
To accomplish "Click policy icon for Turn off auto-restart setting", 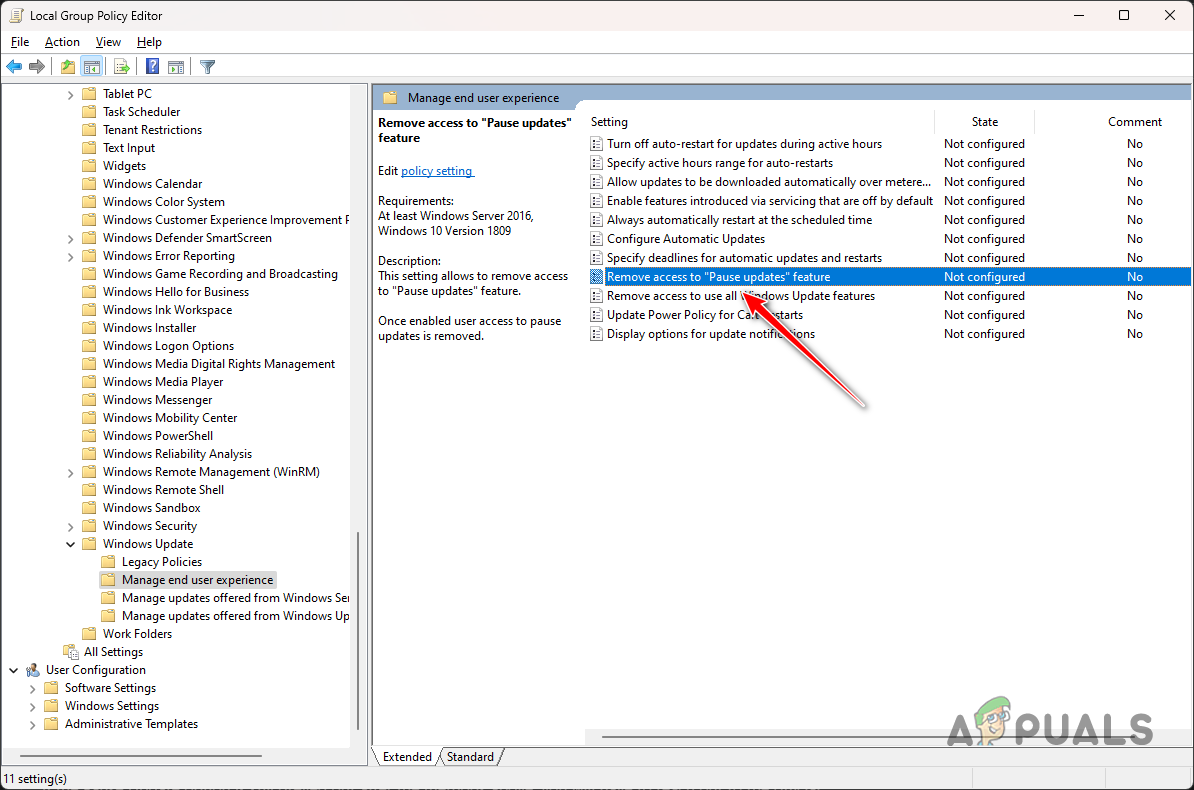I will [596, 144].
